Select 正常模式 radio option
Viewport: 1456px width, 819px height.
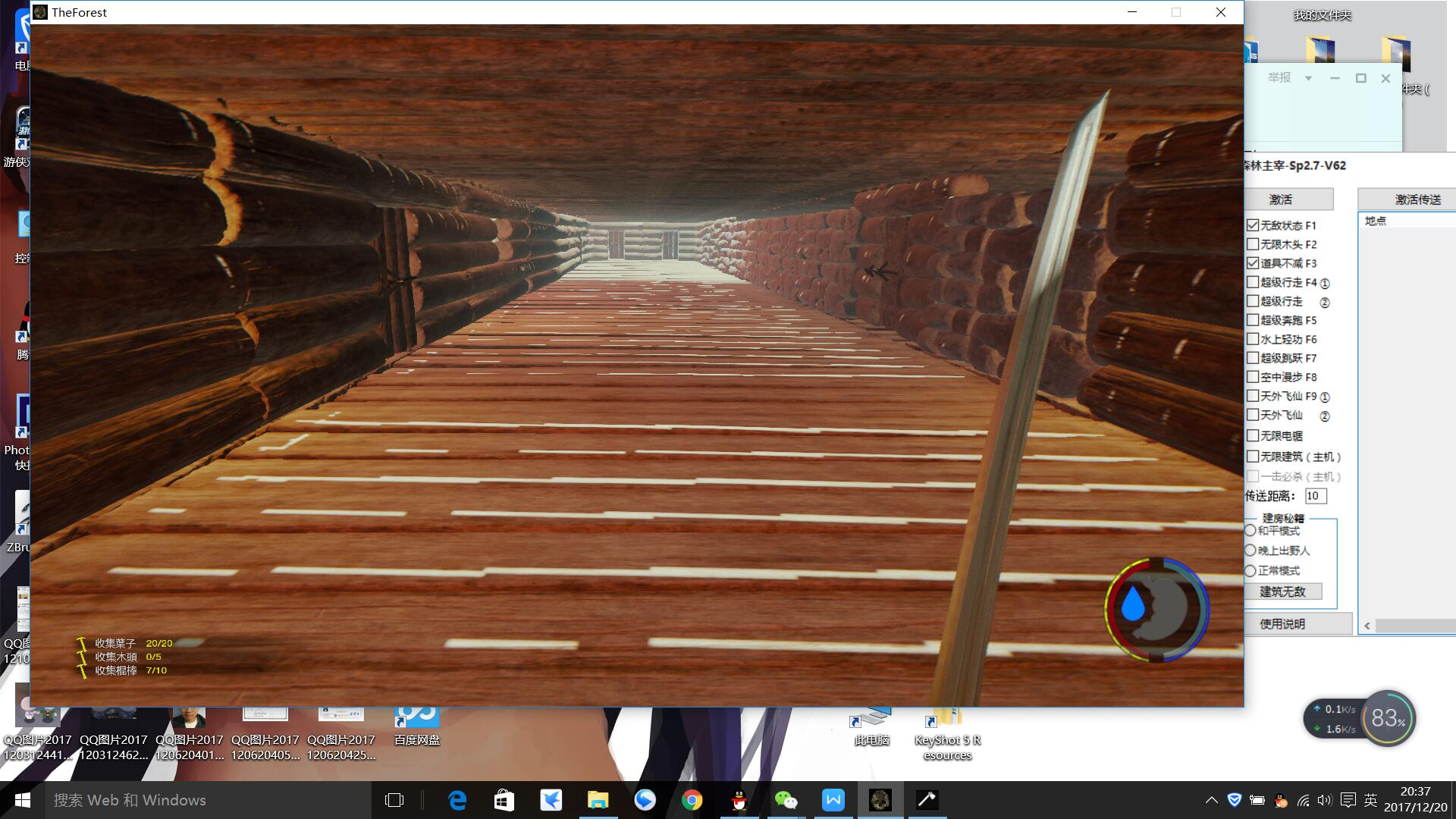1250,570
